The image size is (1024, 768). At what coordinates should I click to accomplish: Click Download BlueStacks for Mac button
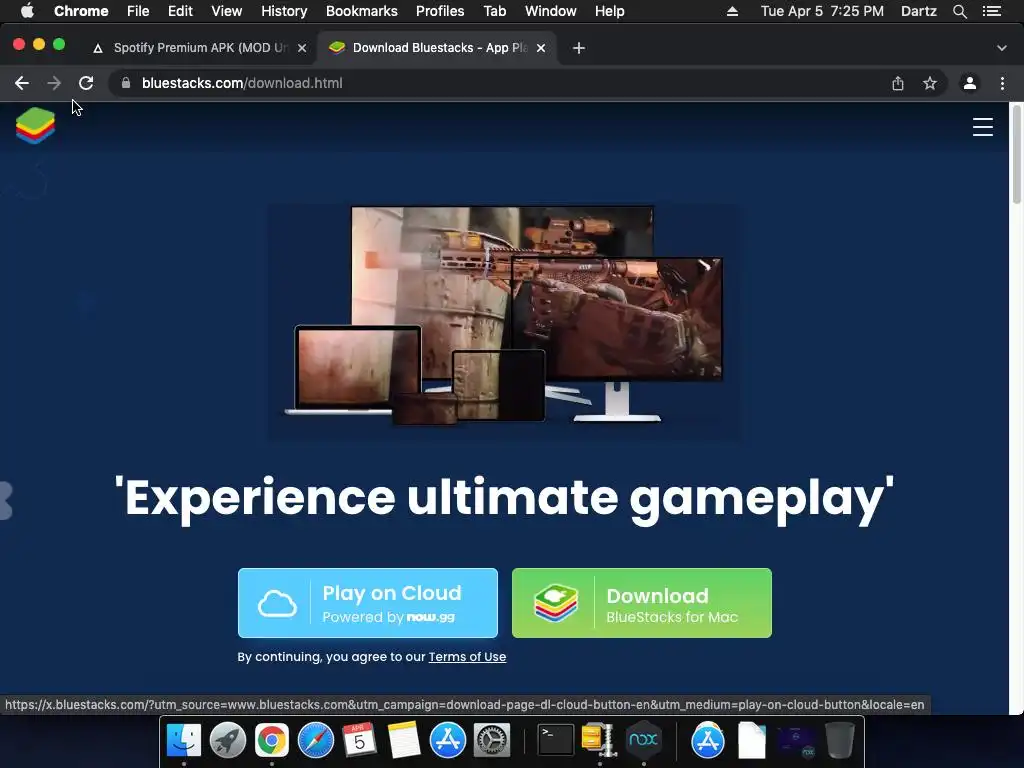642,603
